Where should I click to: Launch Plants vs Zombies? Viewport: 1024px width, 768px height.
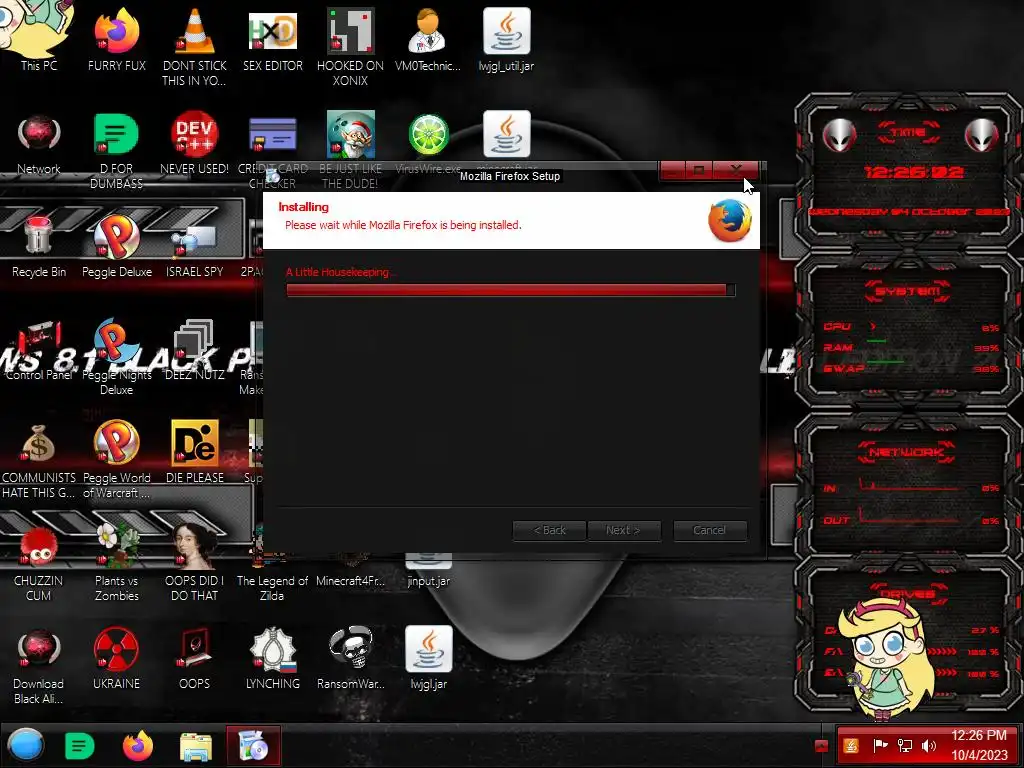116,562
